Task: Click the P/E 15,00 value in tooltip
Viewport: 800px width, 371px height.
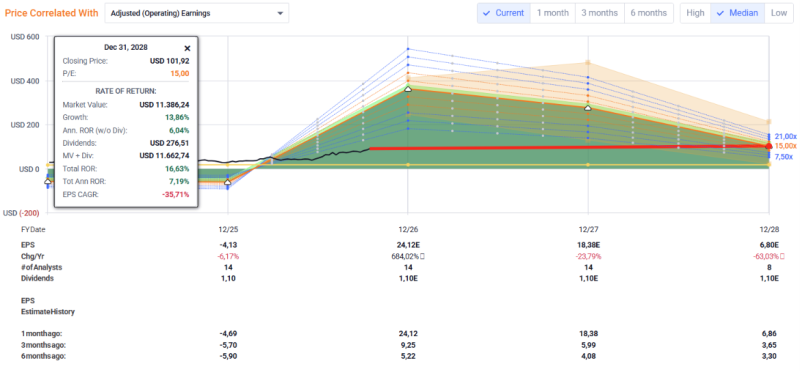Action: coord(181,74)
